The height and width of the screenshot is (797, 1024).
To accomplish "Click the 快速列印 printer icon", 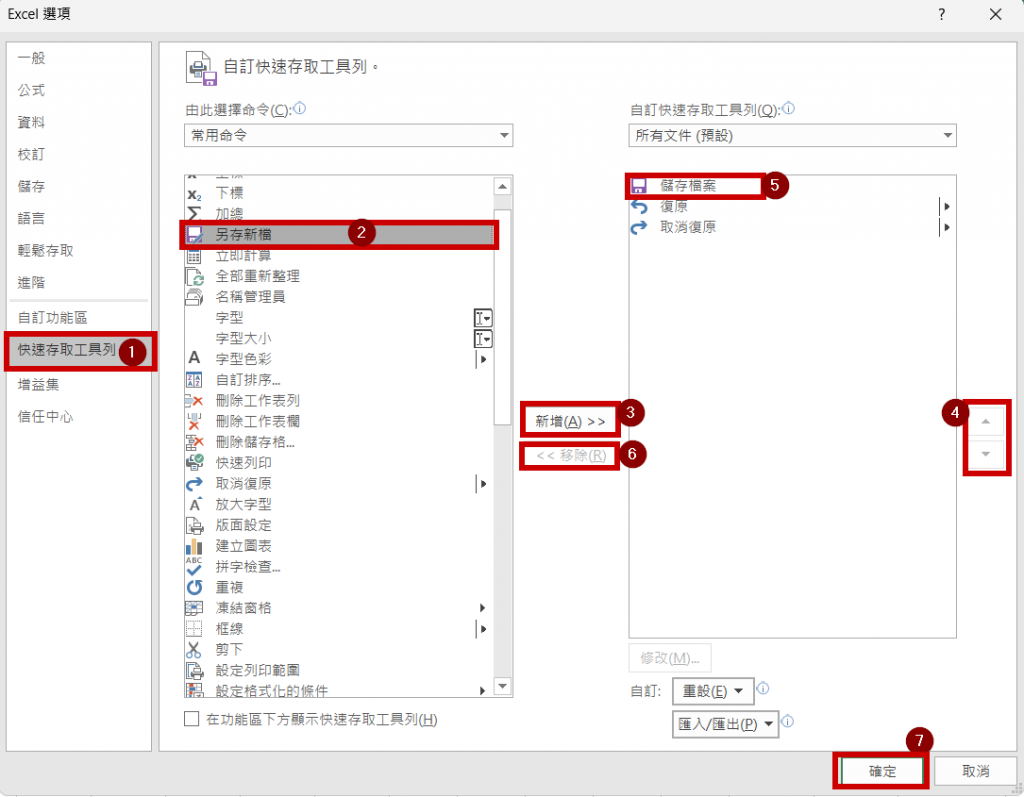I will point(194,463).
